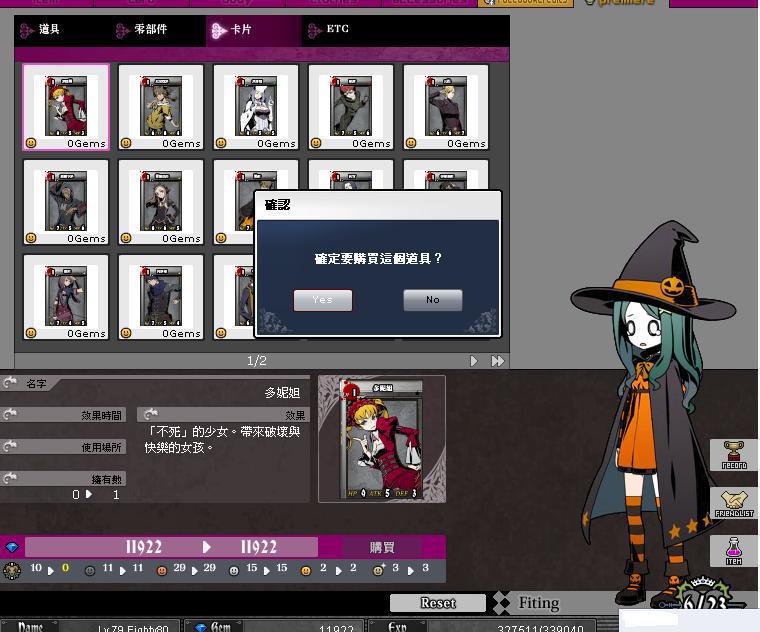Switch to the 道具 tab
The image size is (760, 632).
click(x=62, y=31)
